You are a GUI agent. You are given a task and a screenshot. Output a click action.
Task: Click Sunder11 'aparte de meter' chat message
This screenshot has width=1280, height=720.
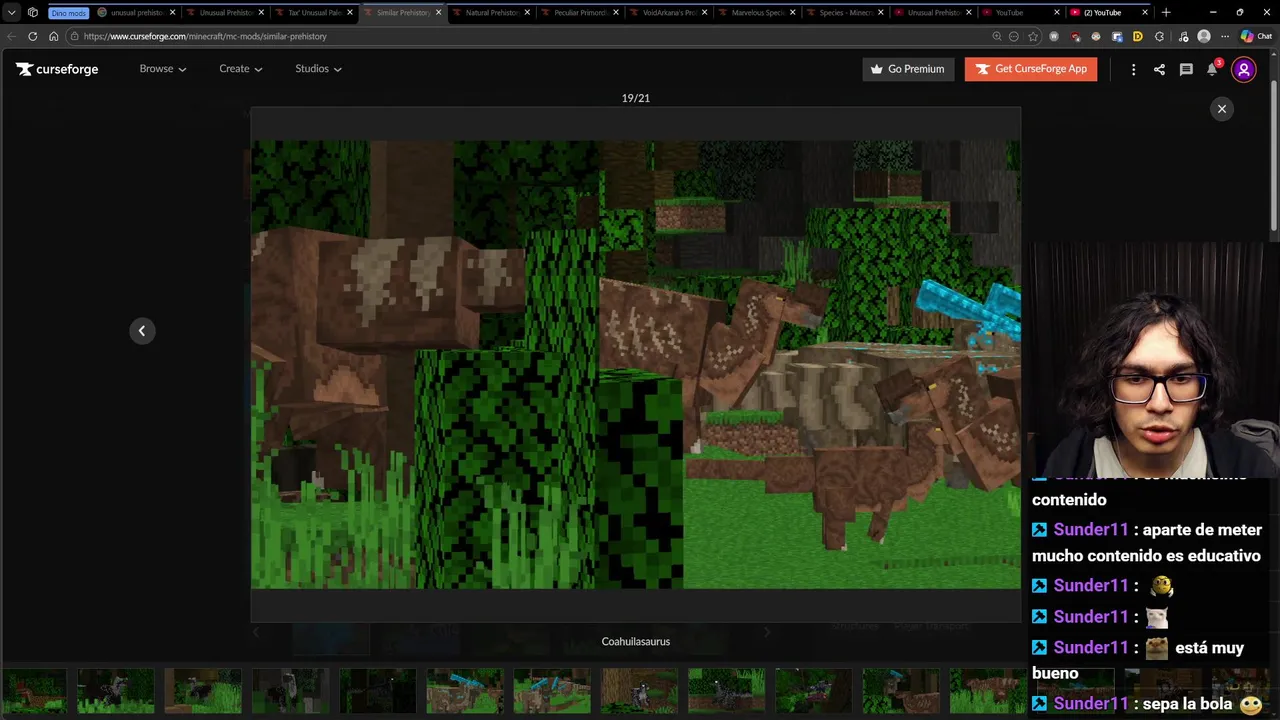[1147, 543]
